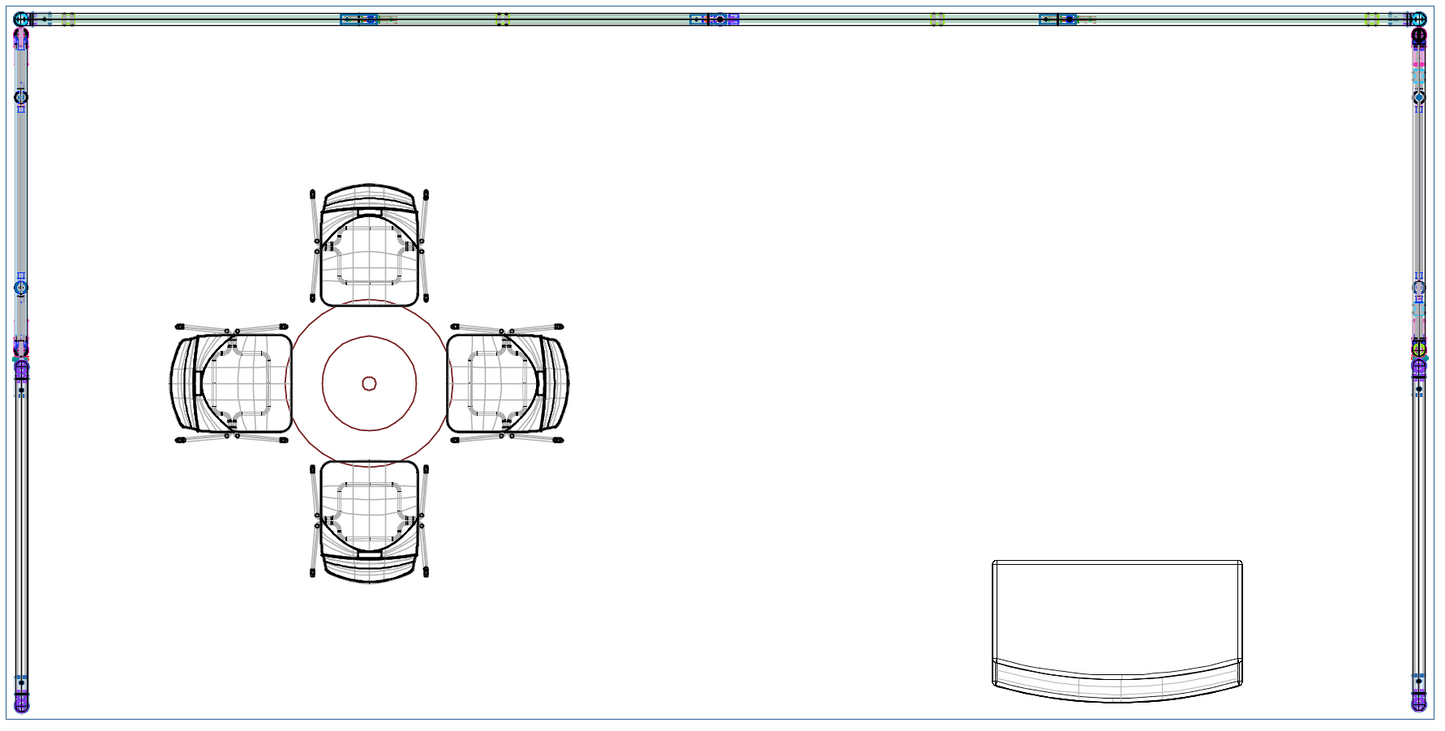Viewport: 1445px width, 731px height.
Task: Click the bottom-left corner post connector
Action: coord(21,703)
